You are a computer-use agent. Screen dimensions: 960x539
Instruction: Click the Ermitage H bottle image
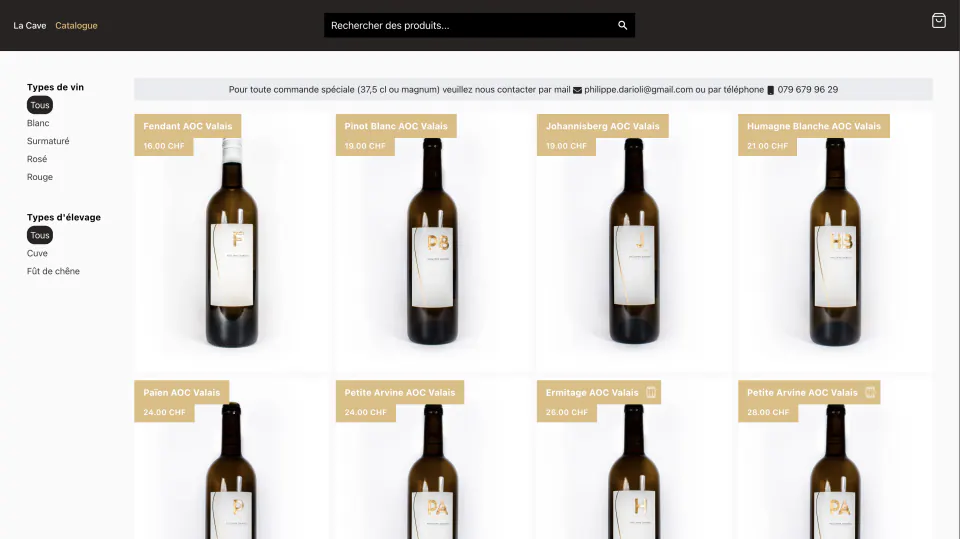(634, 472)
